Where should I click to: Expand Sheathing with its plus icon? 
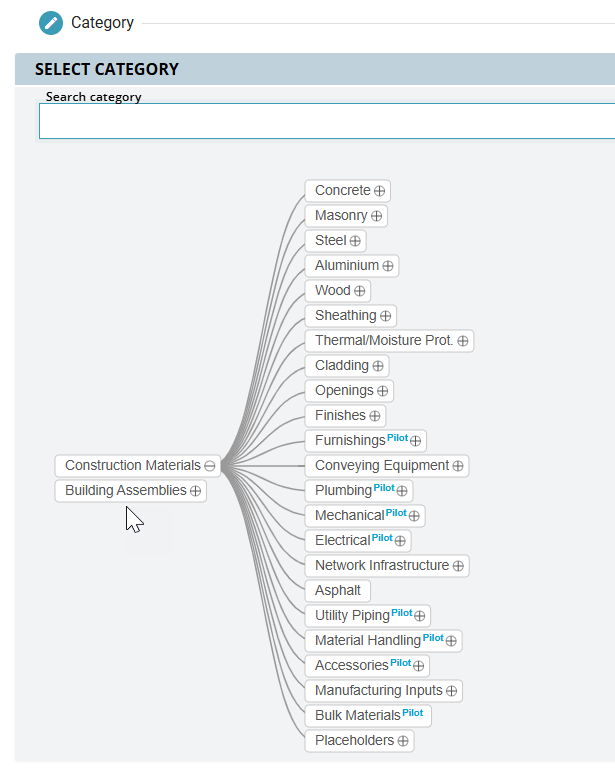click(385, 316)
